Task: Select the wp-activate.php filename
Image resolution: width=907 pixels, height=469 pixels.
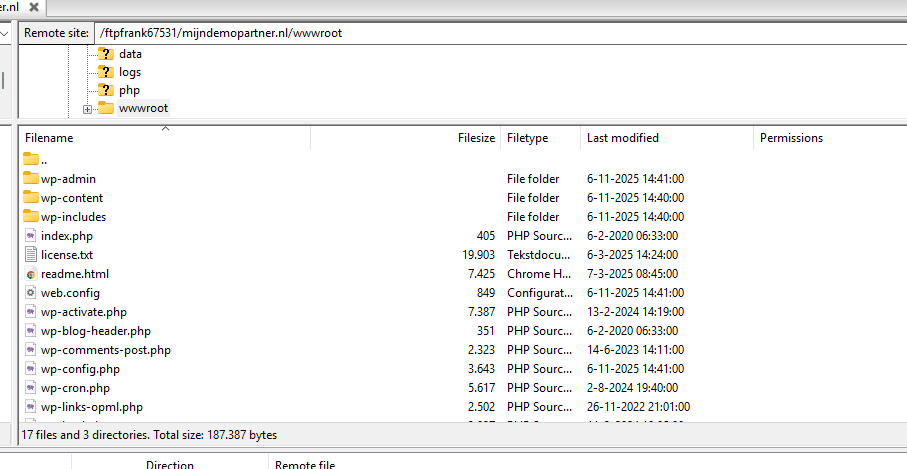Action: click(x=84, y=312)
